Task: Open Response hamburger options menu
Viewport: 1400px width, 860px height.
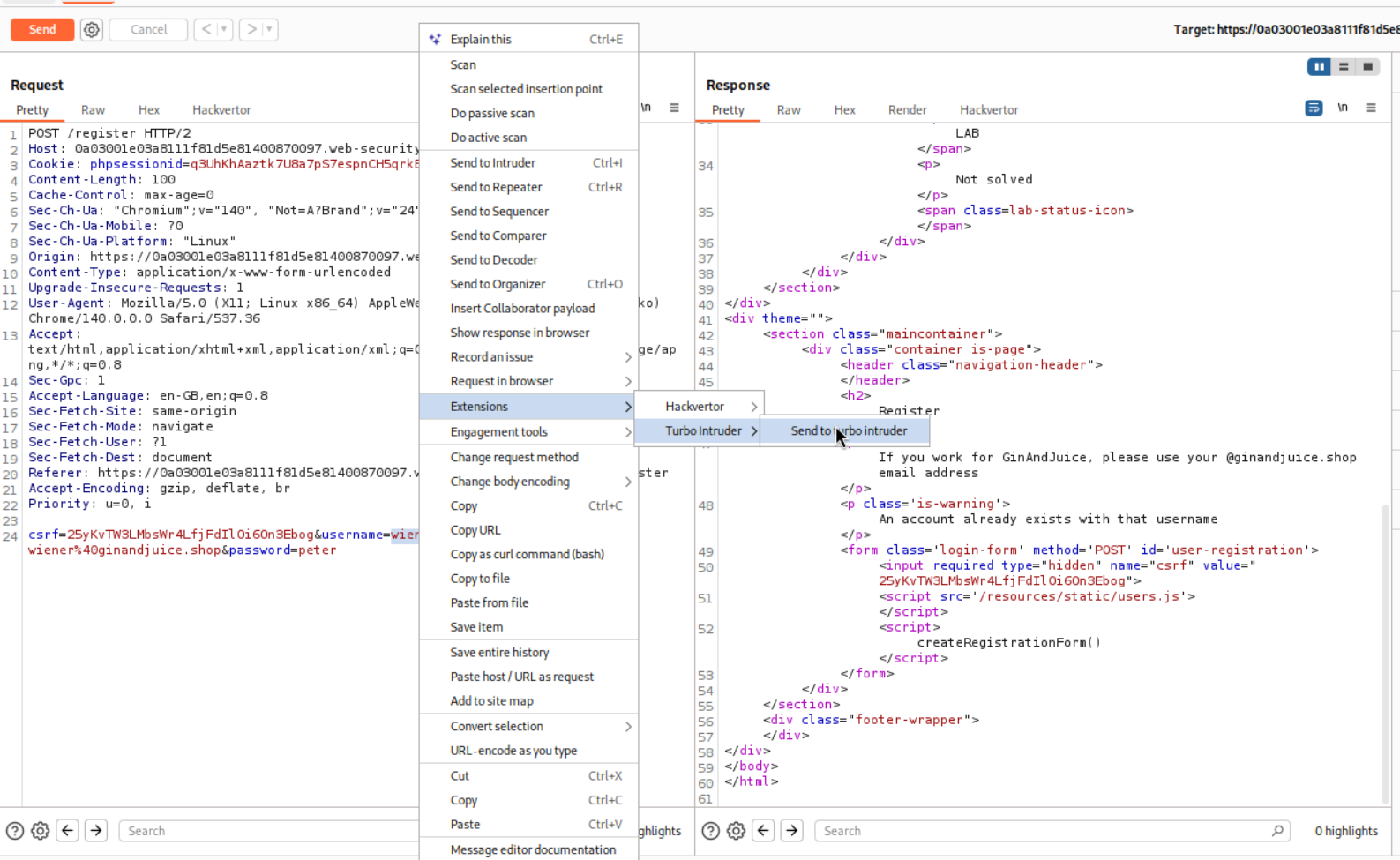Action: [x=1371, y=108]
